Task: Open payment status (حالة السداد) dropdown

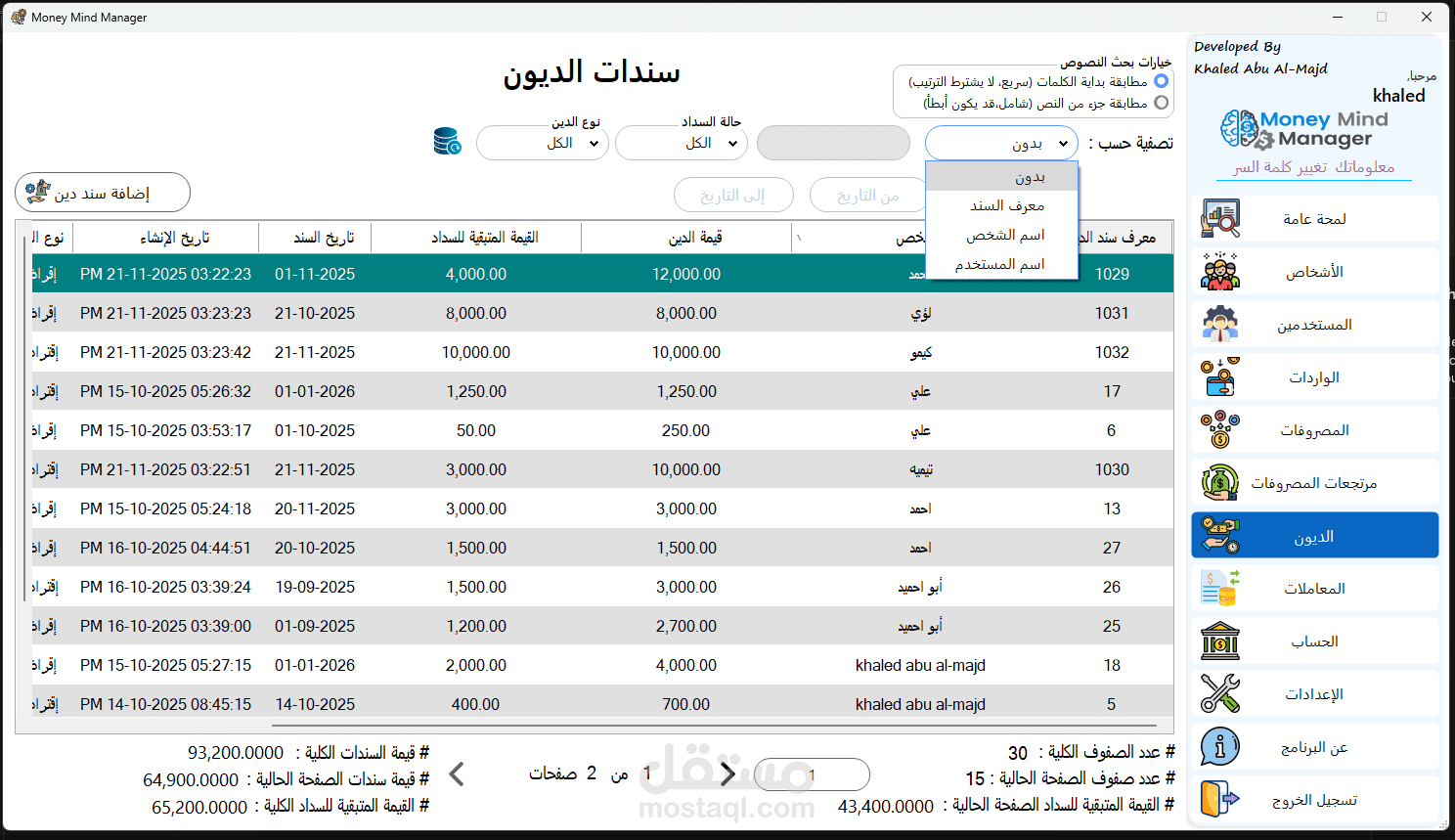Action: [x=682, y=143]
